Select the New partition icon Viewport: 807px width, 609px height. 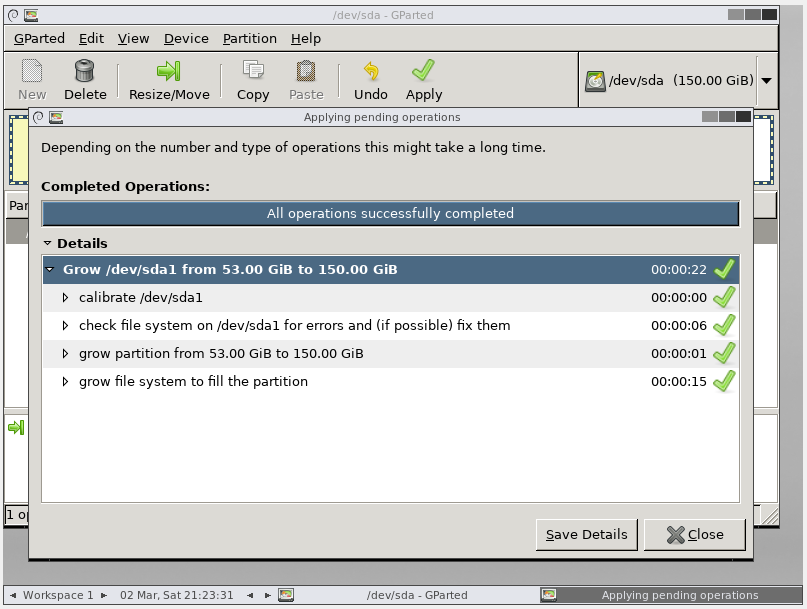coord(30,72)
